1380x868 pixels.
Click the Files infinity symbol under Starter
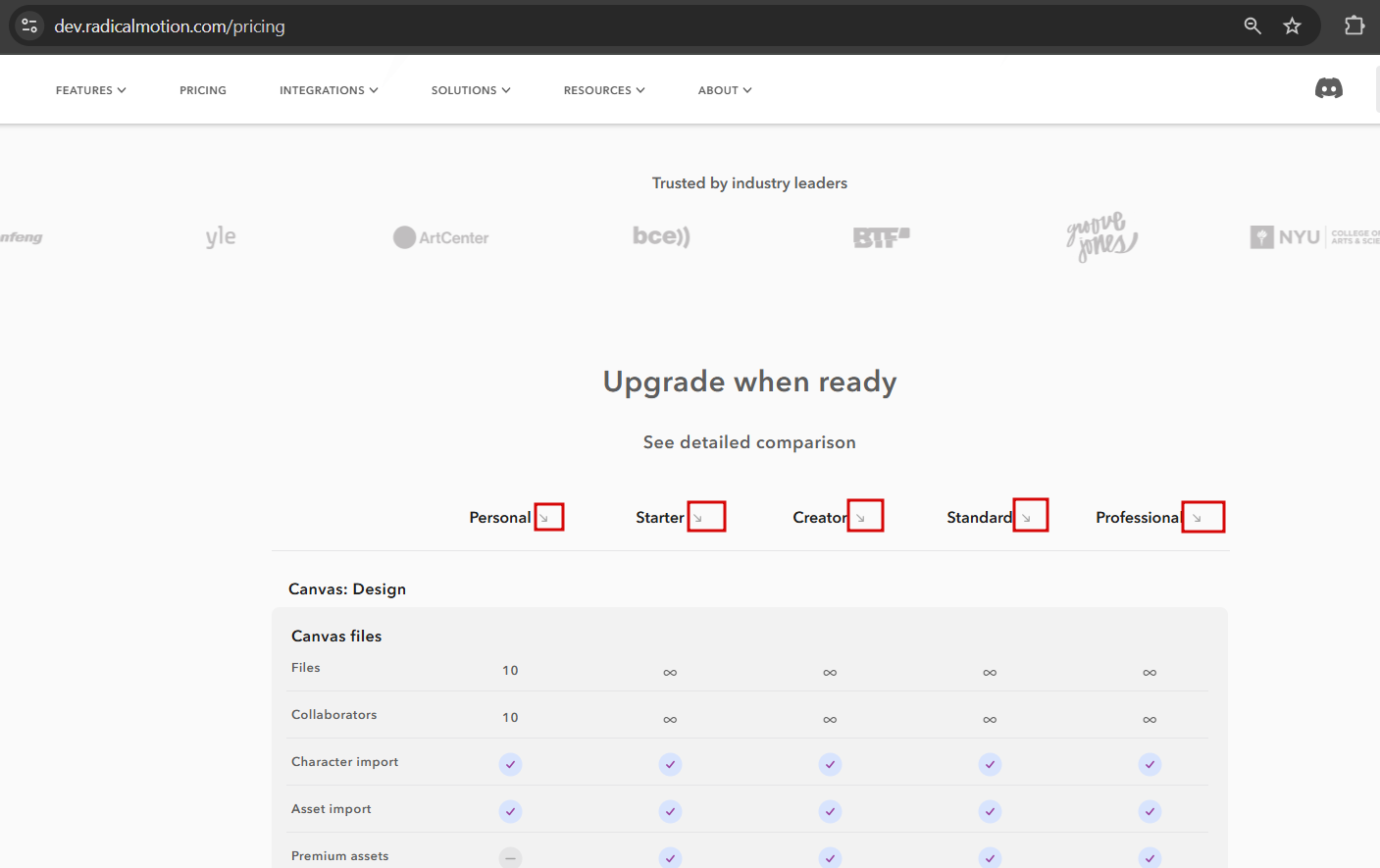point(670,673)
